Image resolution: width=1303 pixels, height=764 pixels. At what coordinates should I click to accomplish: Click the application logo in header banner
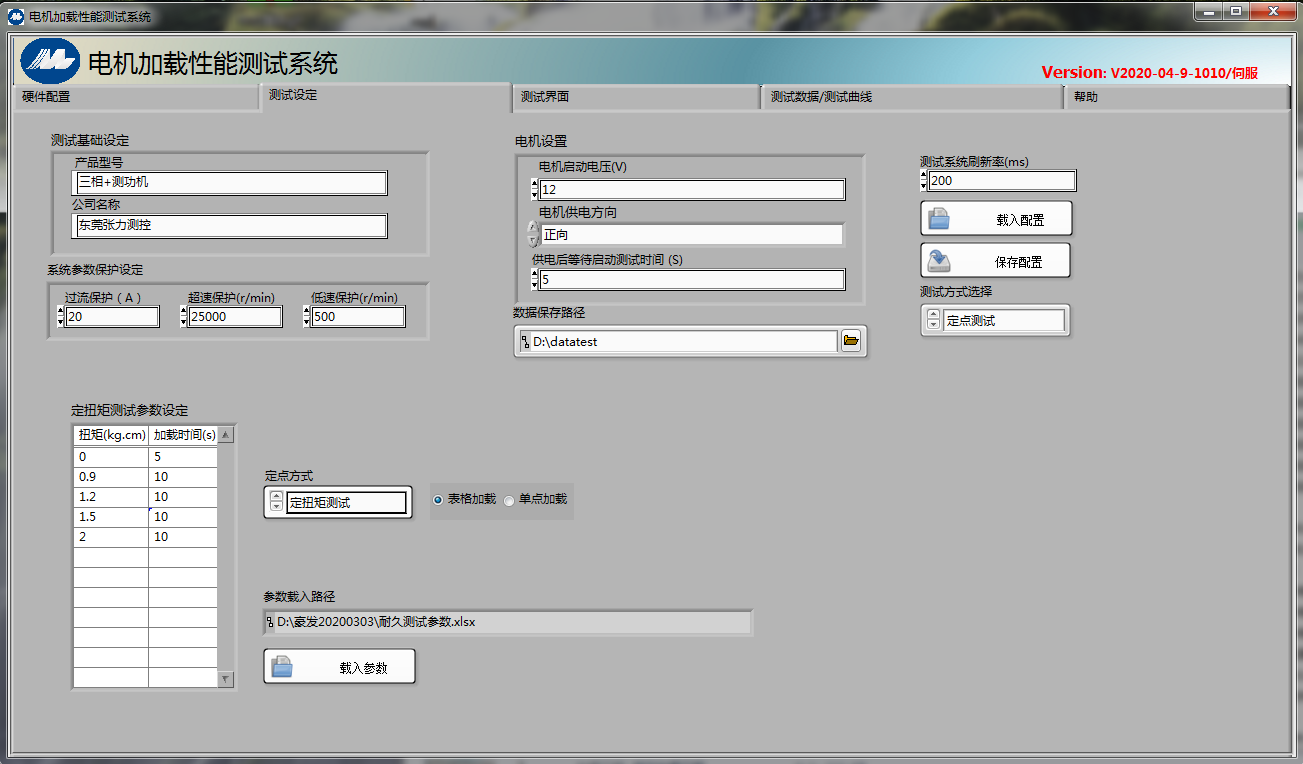click(x=50, y=62)
